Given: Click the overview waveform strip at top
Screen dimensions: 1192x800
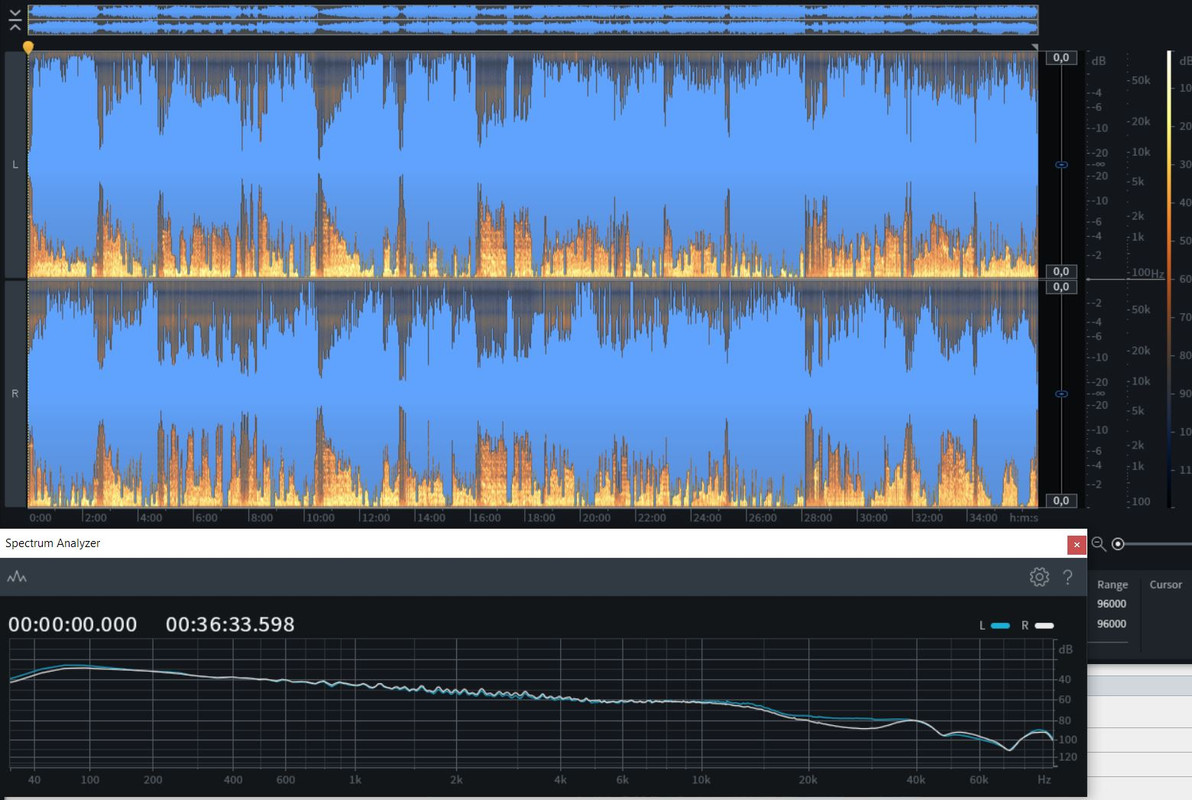Looking at the screenshot, I should tap(533, 20).
